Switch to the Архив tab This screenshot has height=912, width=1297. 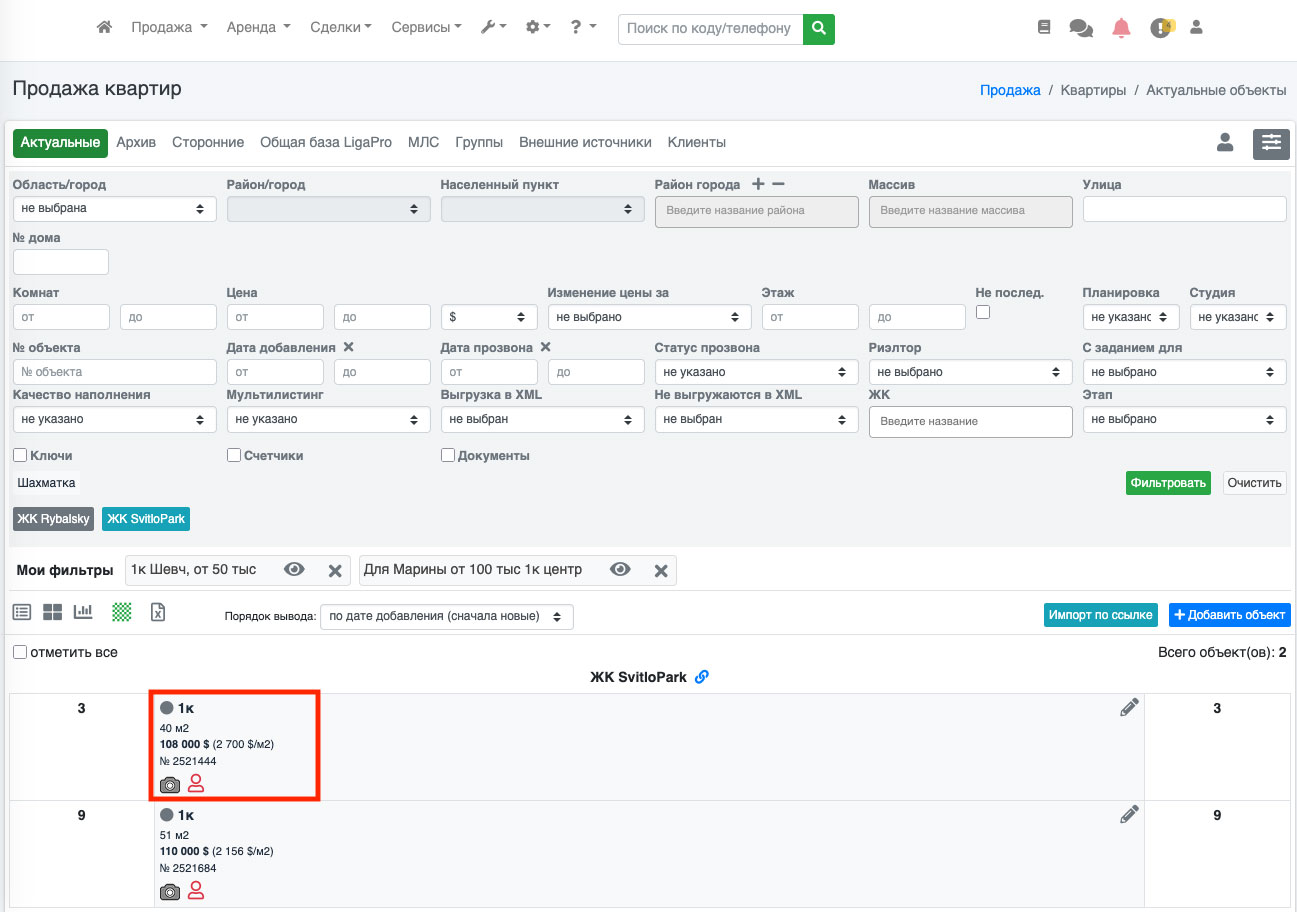(x=136, y=143)
